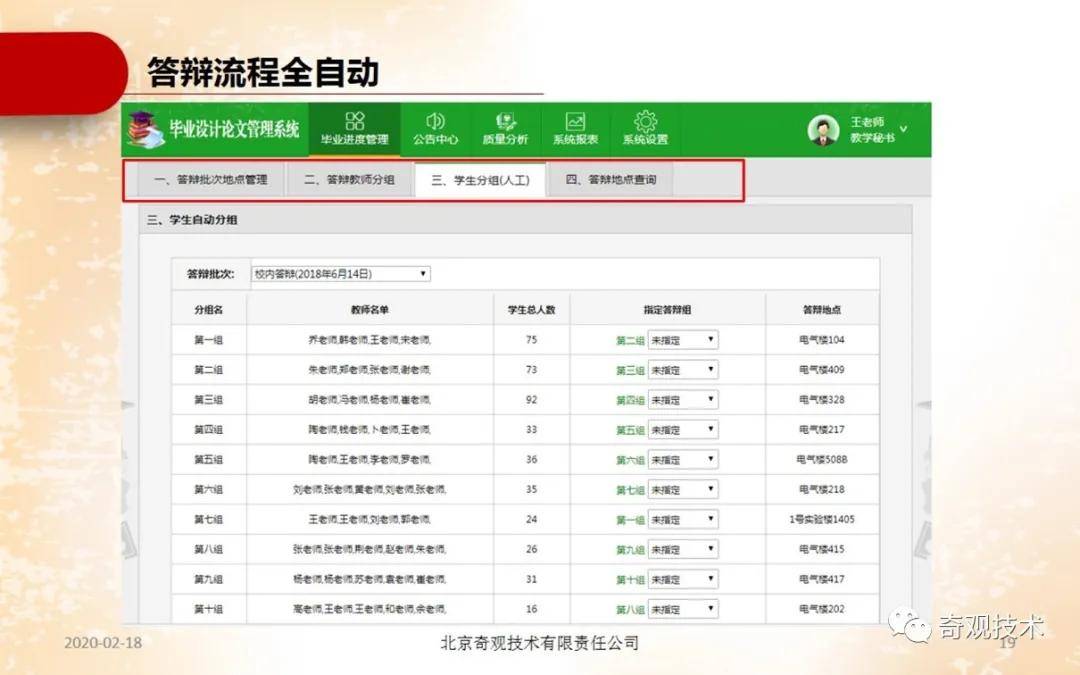
Task: Click the green 第七组 link in the 第六组 row
Action: [630, 490]
